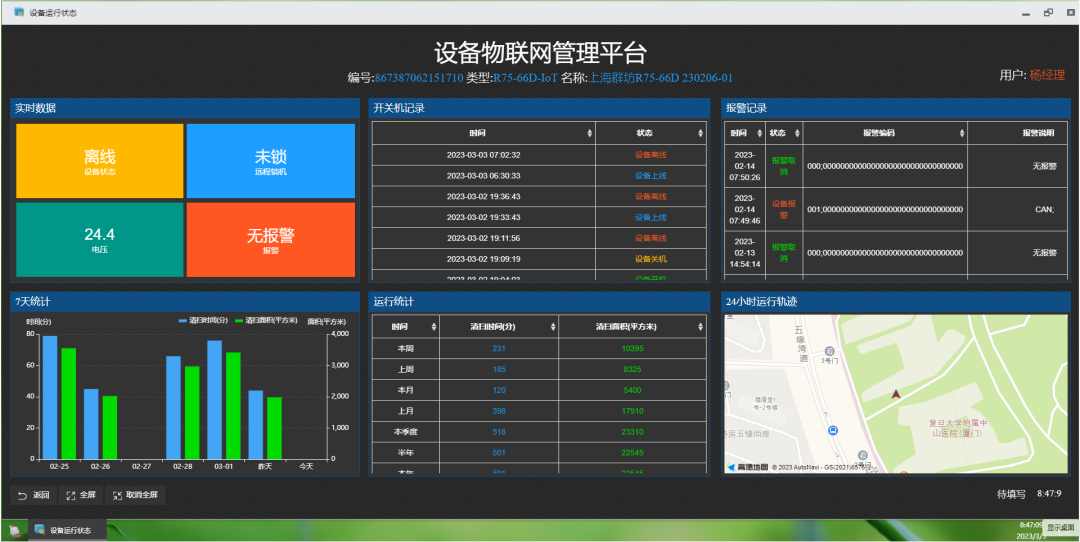The width and height of the screenshot is (1080, 542).
Task: Sort power on/off records by 时间 column
Action: 483,133
